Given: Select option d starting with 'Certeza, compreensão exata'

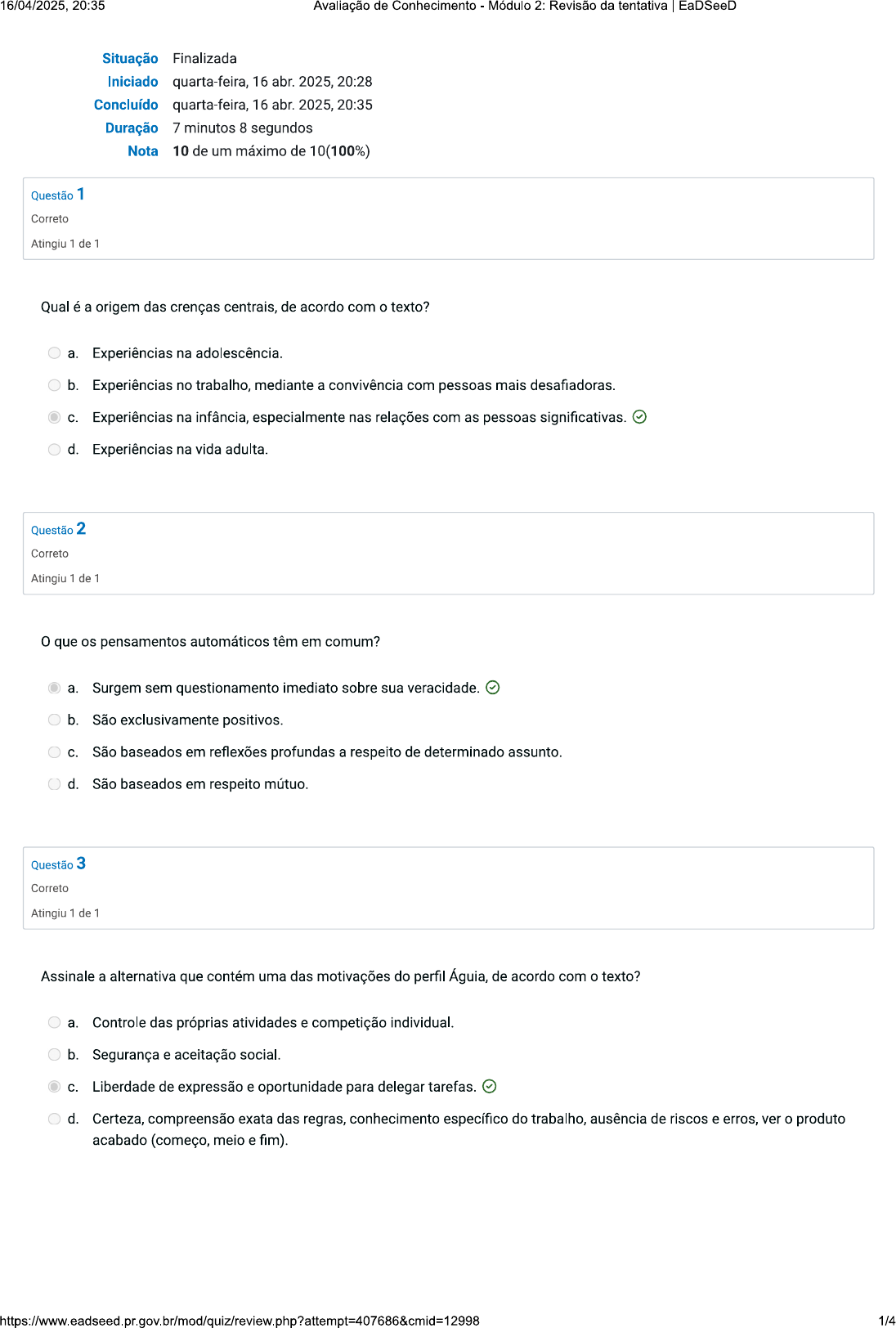Looking at the screenshot, I should (54, 1119).
